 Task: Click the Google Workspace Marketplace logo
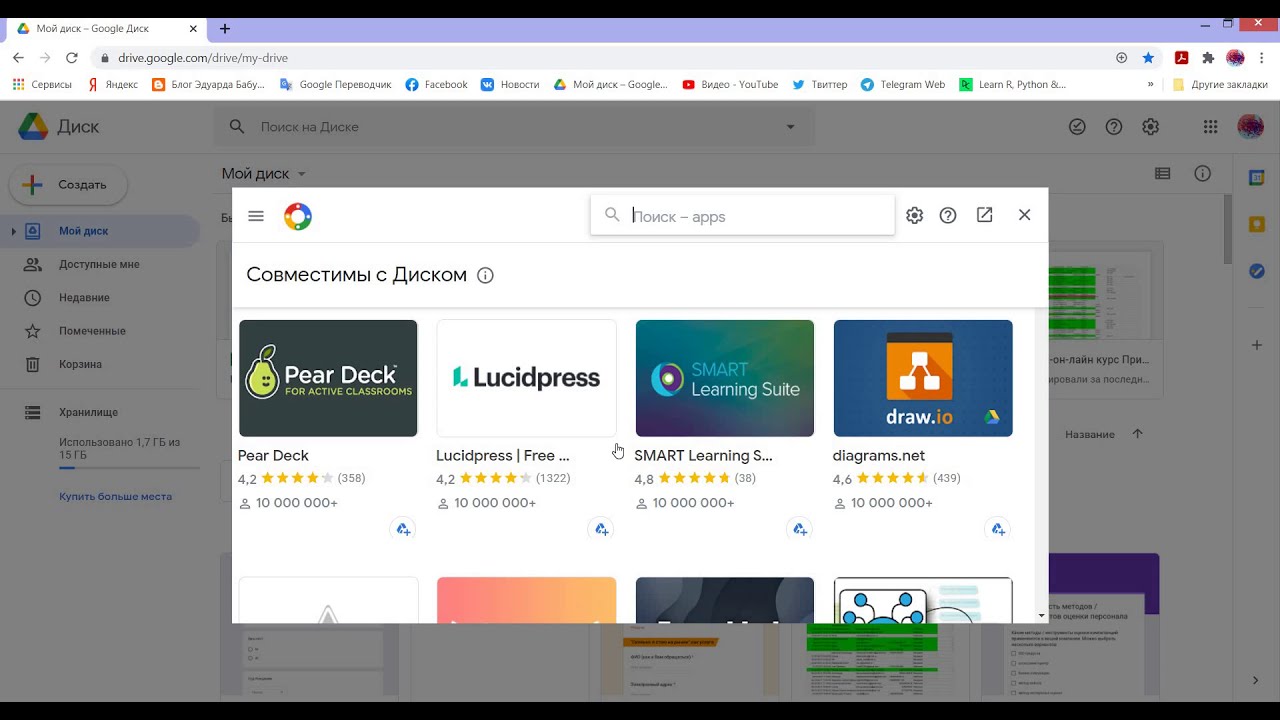tap(298, 216)
